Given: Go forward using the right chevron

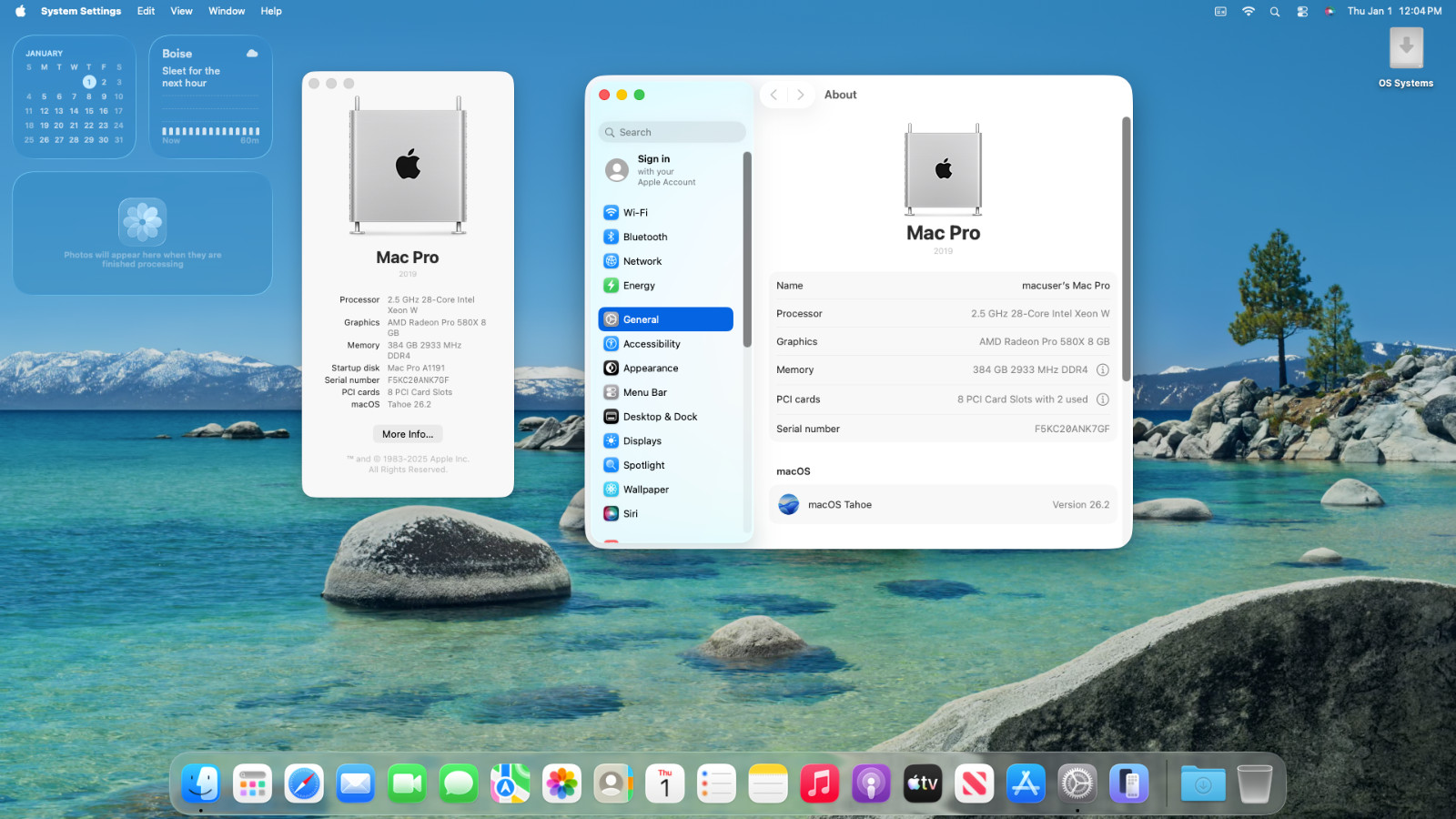Looking at the screenshot, I should click(x=801, y=95).
